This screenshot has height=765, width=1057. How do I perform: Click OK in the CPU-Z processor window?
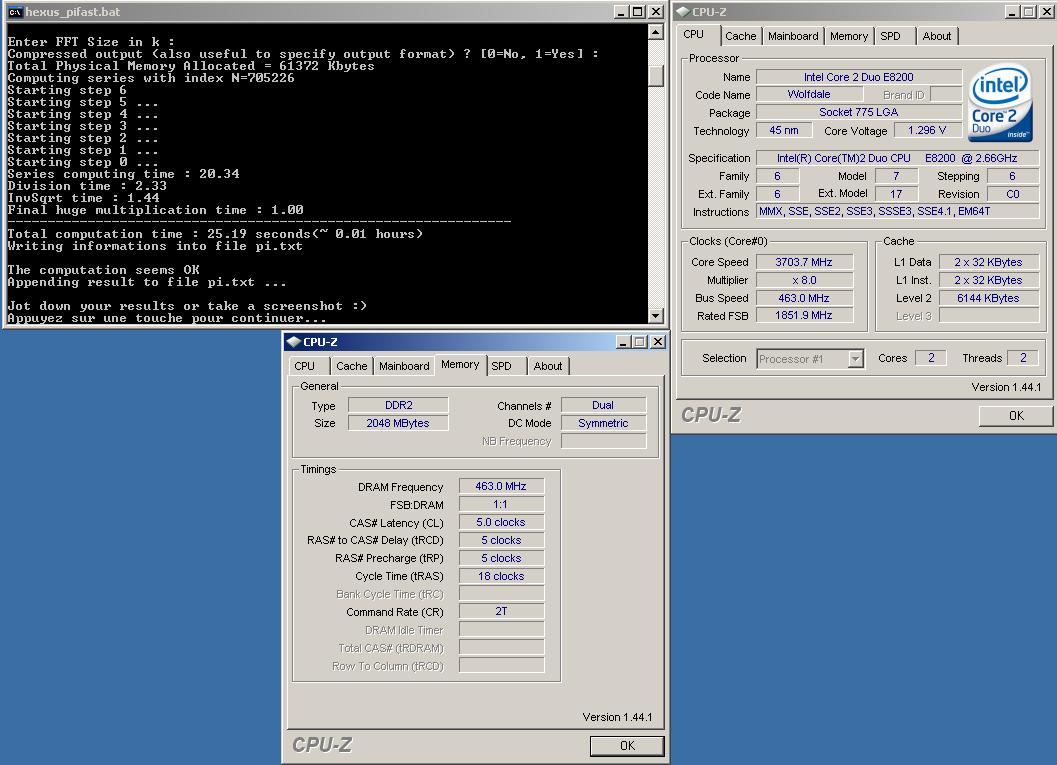(1016, 416)
